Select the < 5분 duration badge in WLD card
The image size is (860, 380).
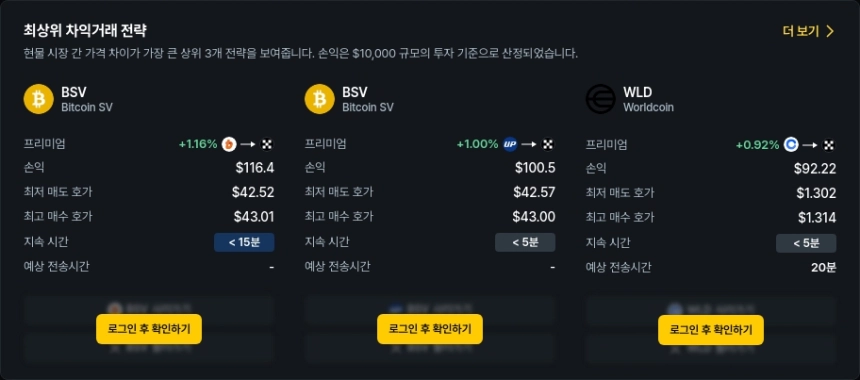tap(806, 242)
